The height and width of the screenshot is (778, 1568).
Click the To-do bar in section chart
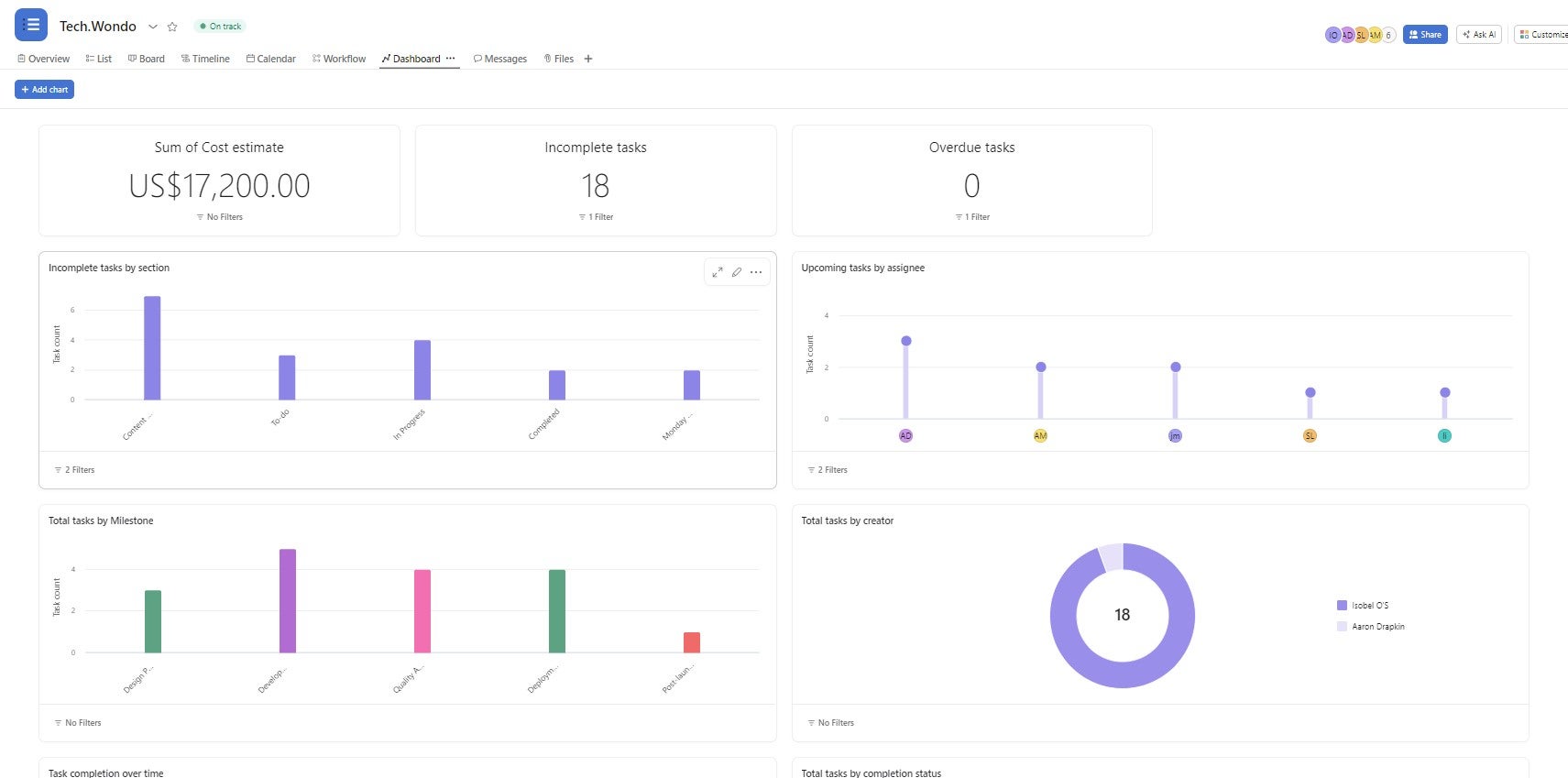coord(287,378)
